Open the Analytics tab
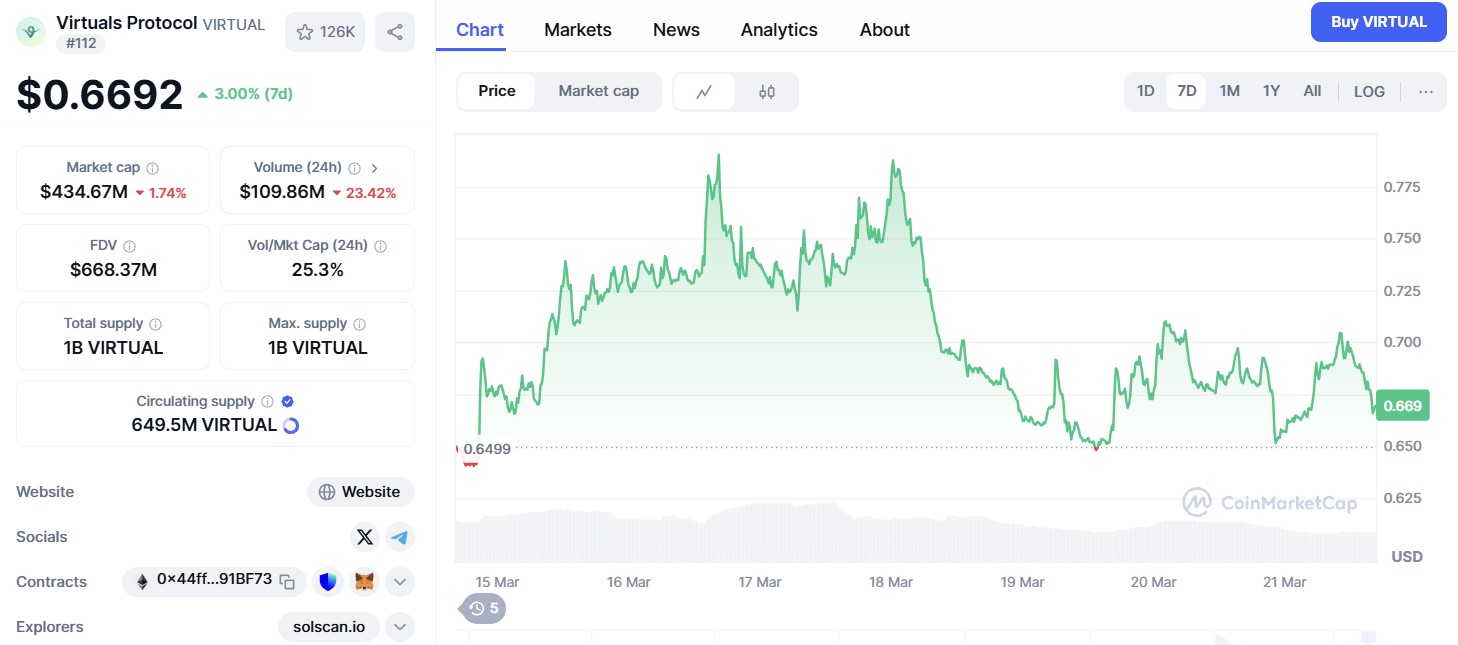The image size is (1458, 645). coord(779,30)
